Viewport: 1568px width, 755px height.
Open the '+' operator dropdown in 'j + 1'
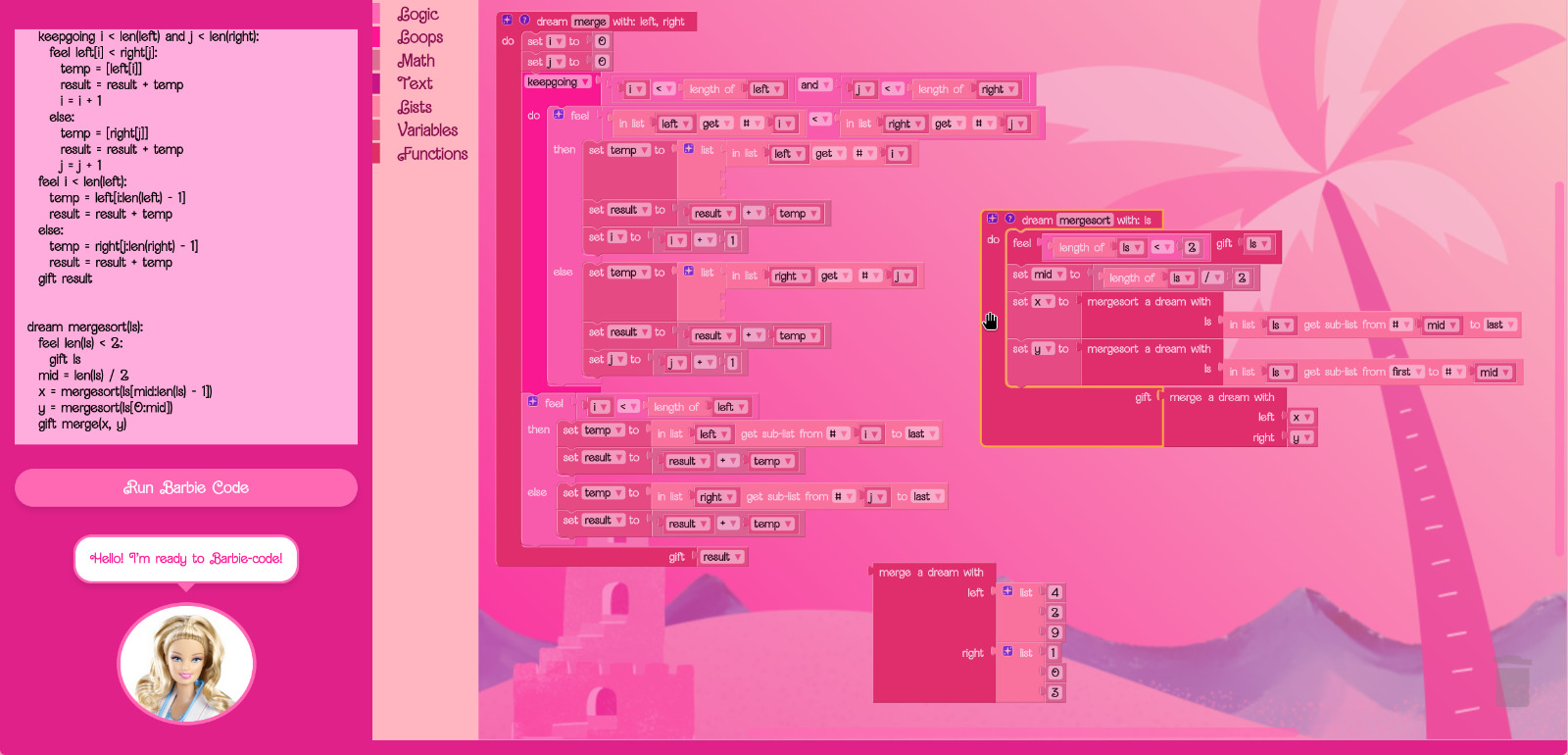coord(705,363)
